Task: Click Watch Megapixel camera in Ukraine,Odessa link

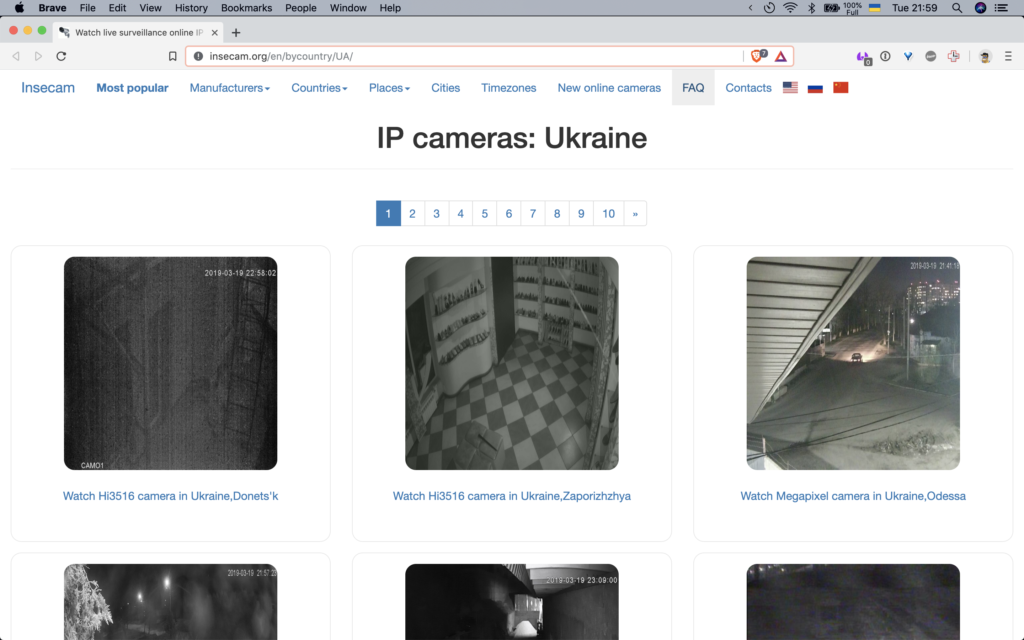Action: (x=853, y=496)
